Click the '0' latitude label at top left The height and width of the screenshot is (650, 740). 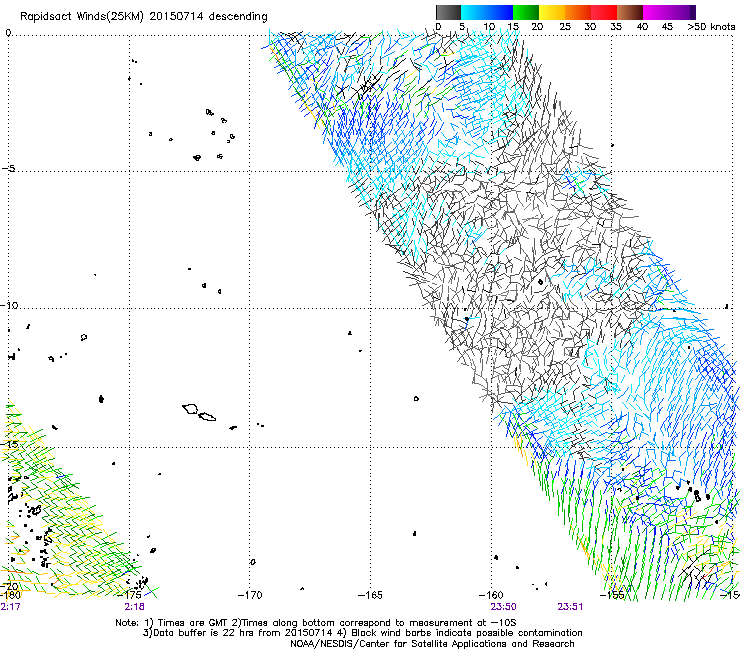click(8, 33)
